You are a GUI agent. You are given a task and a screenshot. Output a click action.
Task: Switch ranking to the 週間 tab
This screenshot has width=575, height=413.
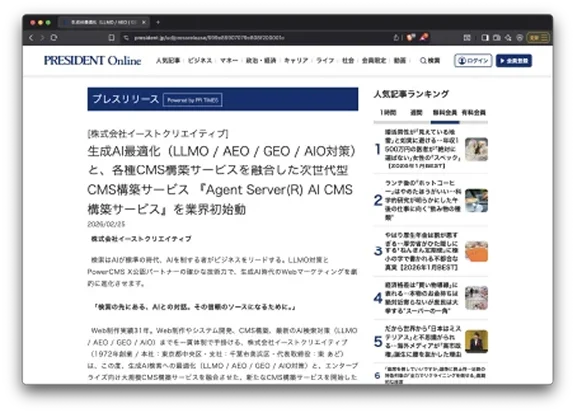pos(416,113)
